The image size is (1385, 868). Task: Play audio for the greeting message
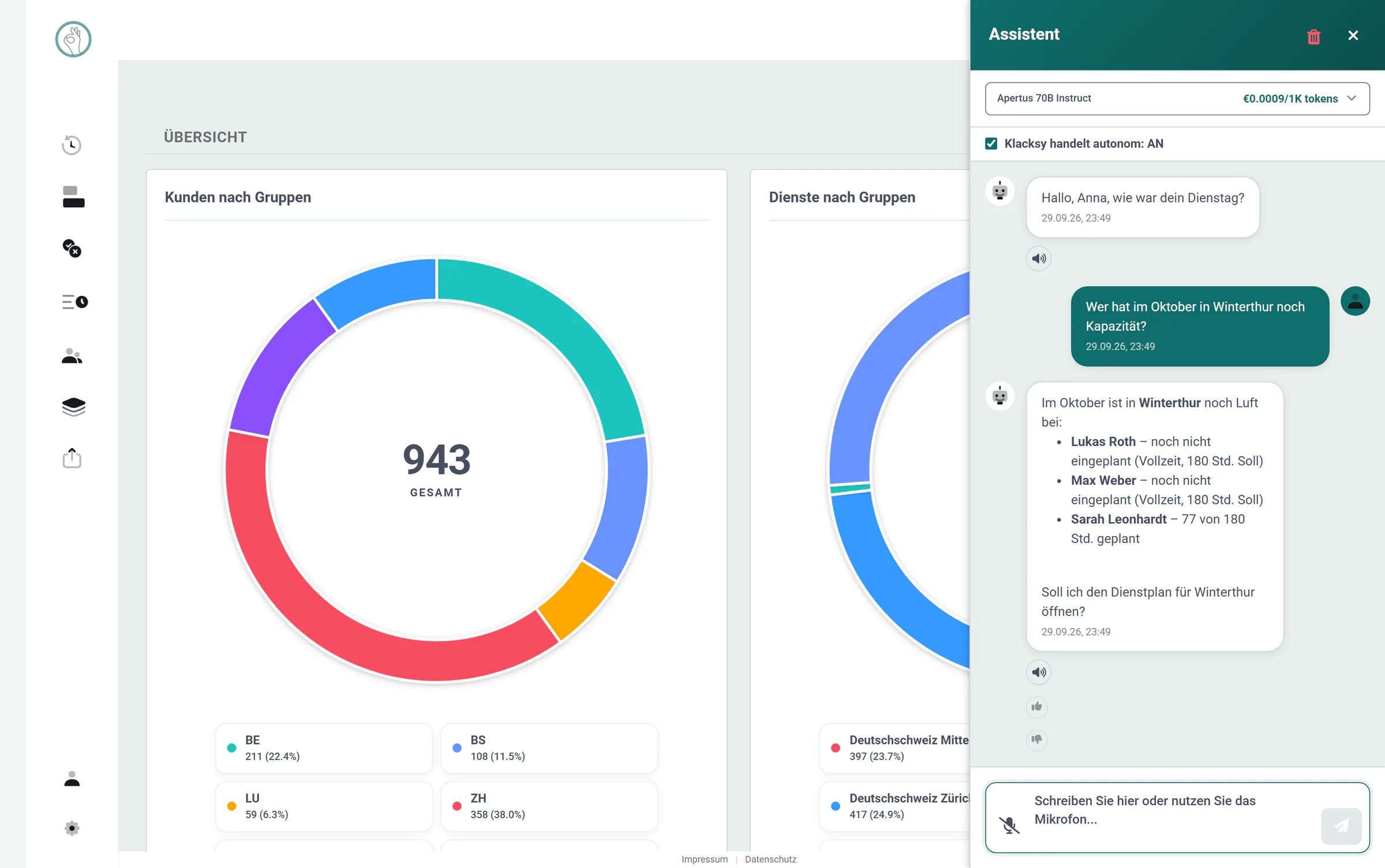coord(1039,259)
